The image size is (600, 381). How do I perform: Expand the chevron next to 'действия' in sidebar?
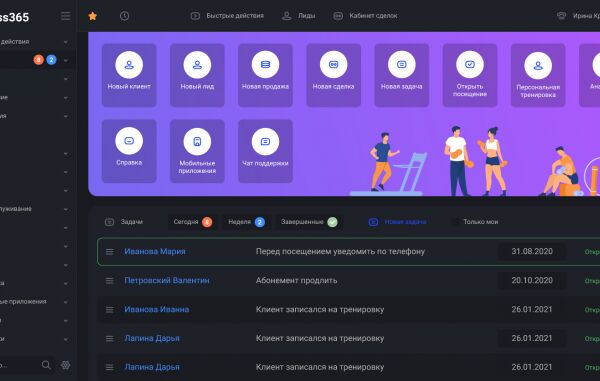(x=65, y=42)
